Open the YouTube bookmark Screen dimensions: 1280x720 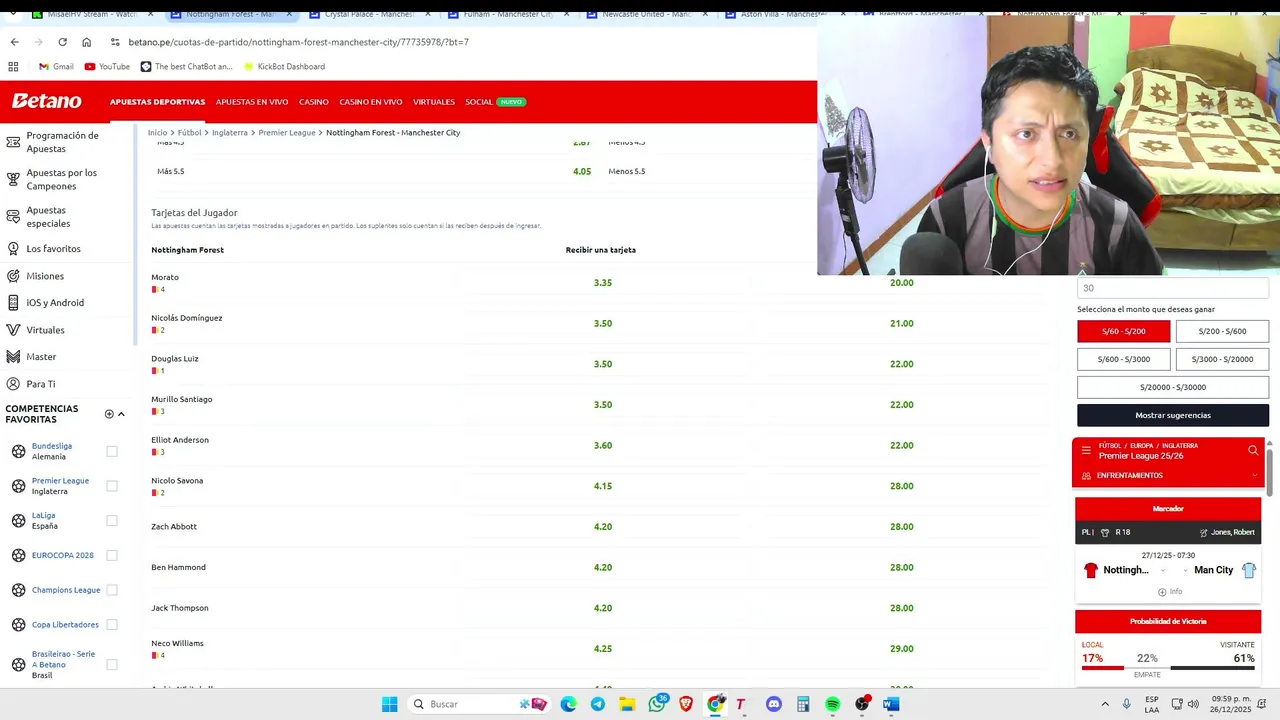point(107,66)
